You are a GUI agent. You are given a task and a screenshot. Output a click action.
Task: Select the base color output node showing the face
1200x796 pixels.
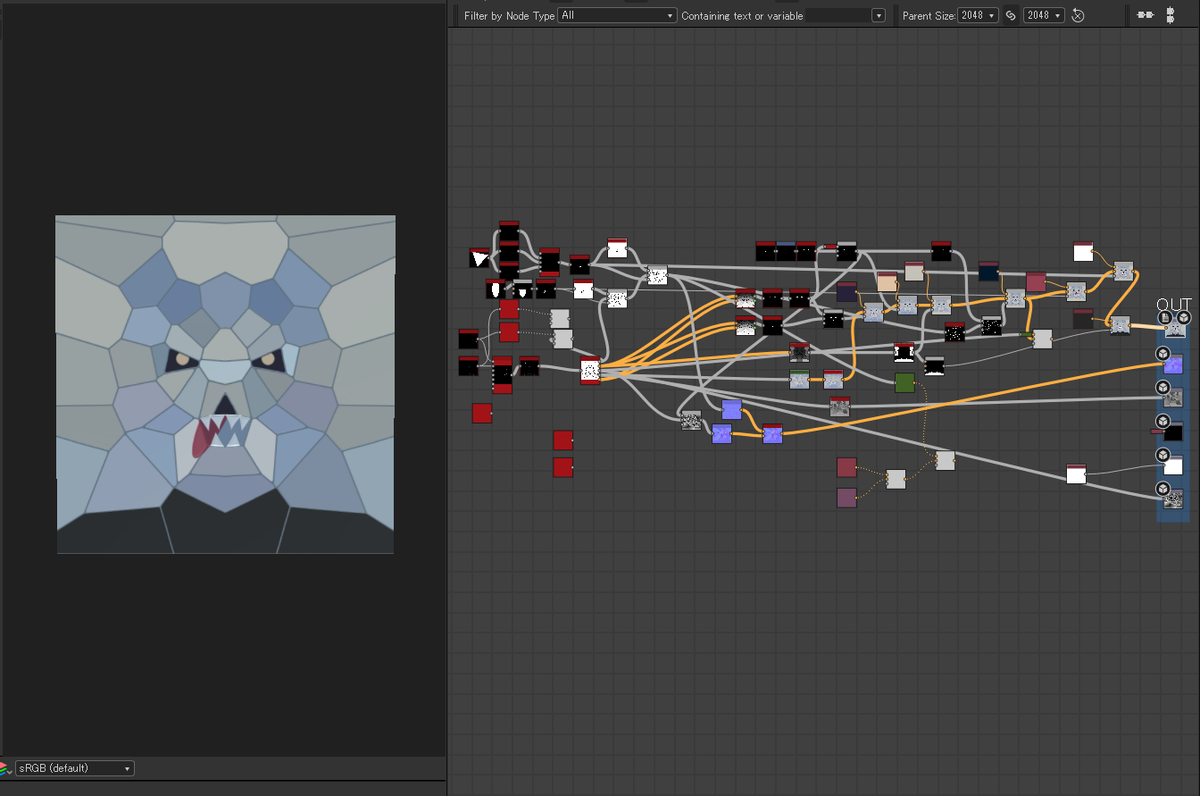point(1174,329)
